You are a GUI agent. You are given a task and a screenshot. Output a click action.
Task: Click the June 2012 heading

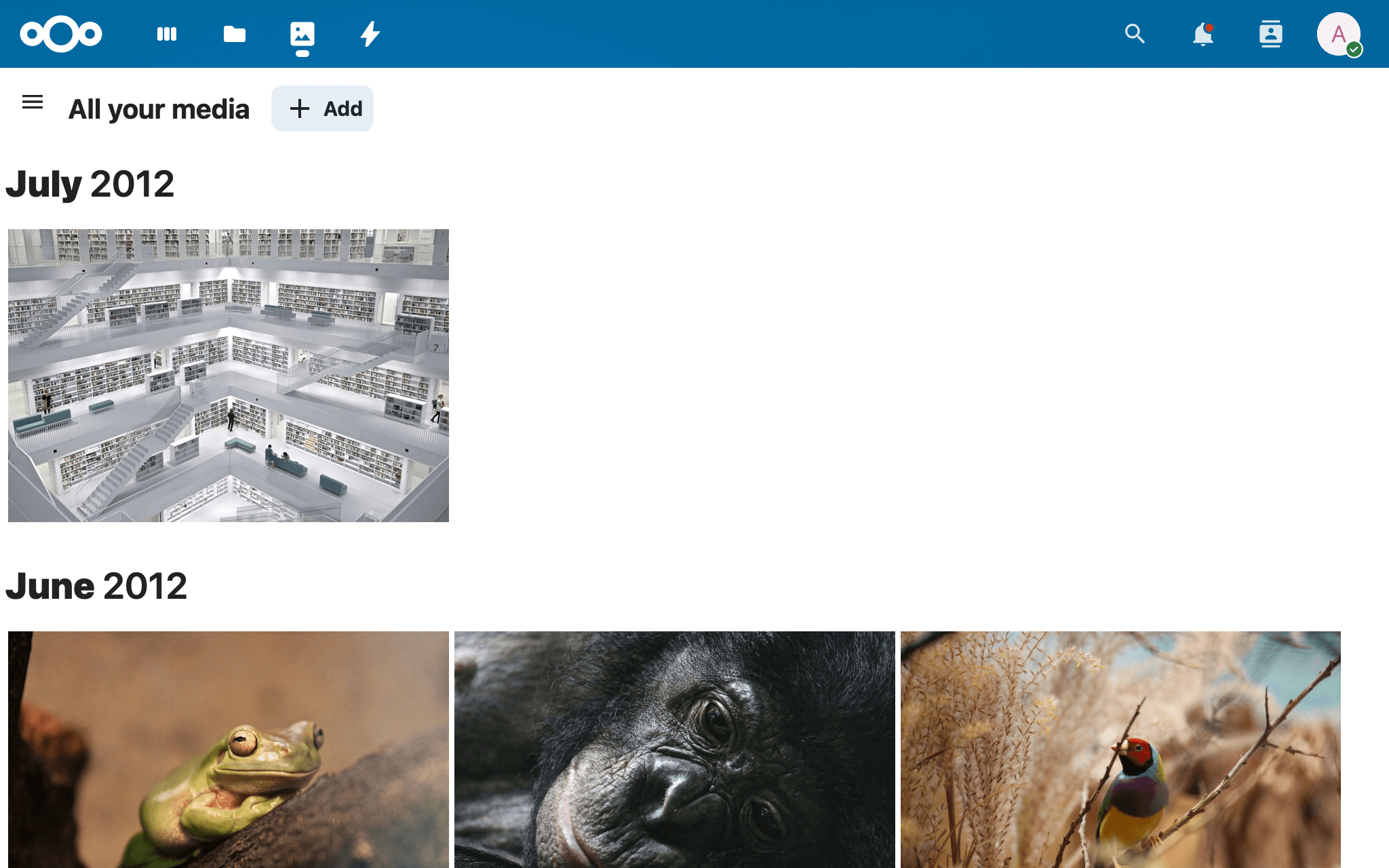click(96, 586)
